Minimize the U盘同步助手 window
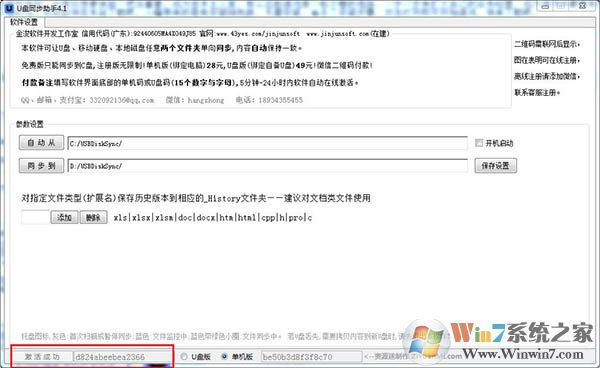 point(545,6)
